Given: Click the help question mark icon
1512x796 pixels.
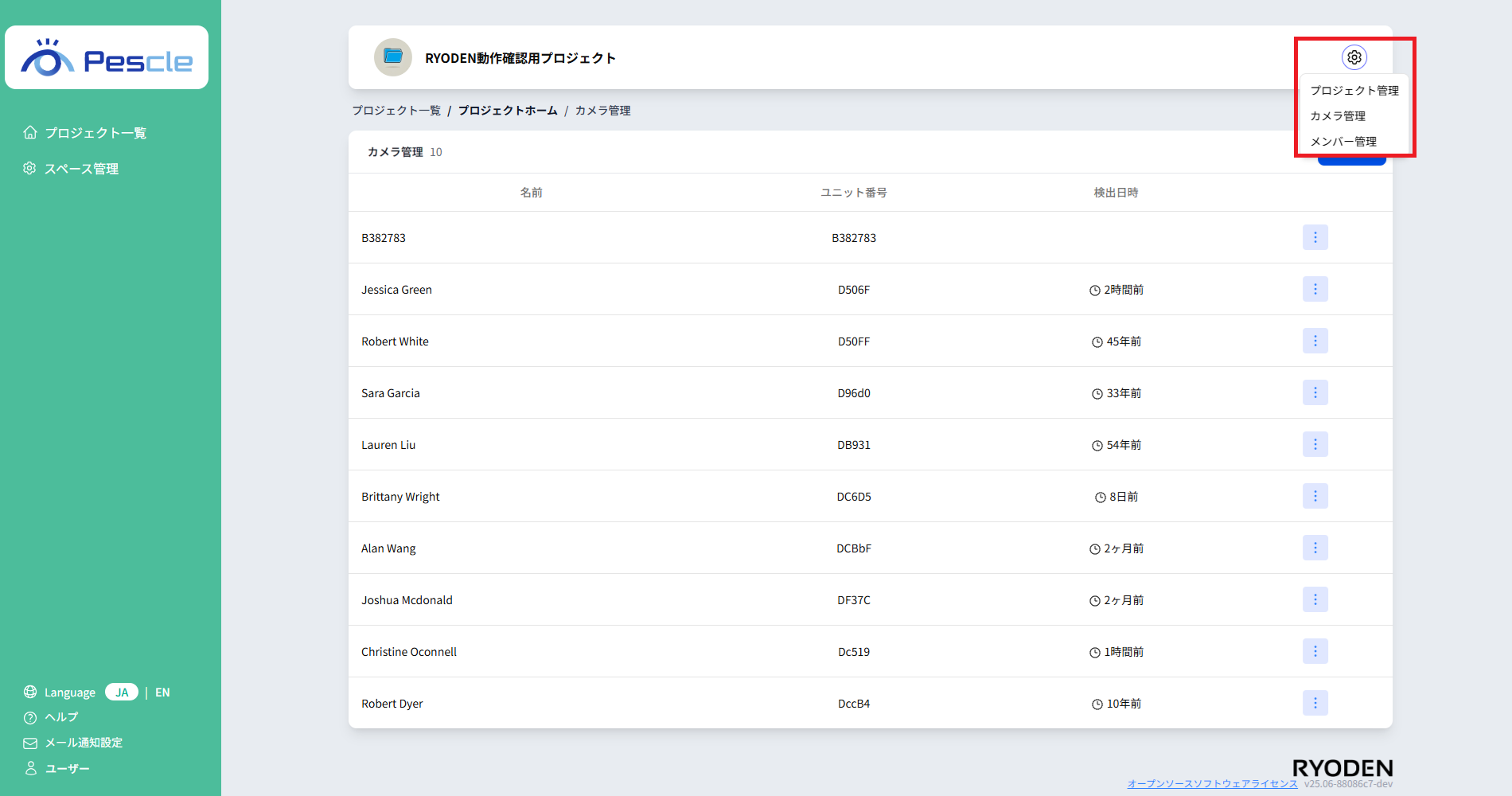Looking at the screenshot, I should pyautogui.click(x=30, y=717).
